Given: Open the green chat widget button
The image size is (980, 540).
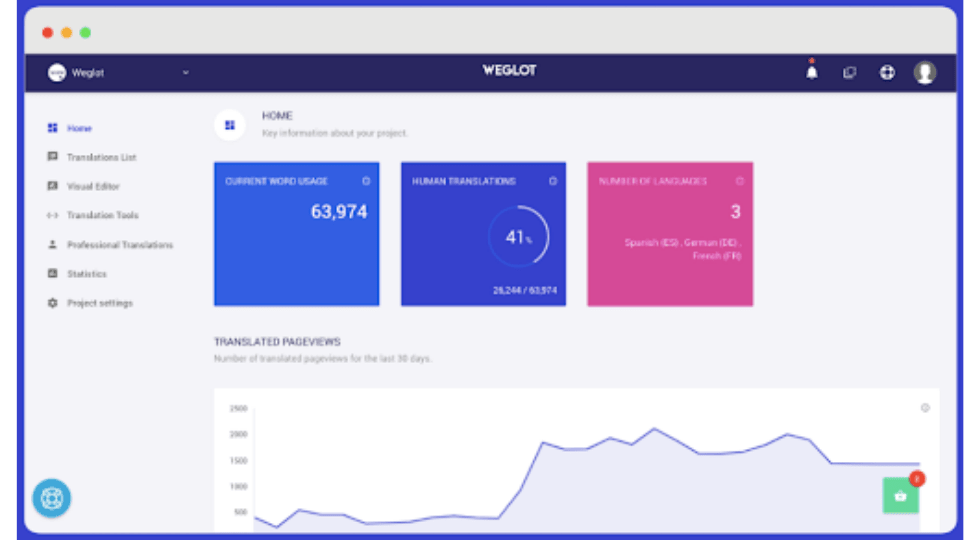Looking at the screenshot, I should [901, 495].
